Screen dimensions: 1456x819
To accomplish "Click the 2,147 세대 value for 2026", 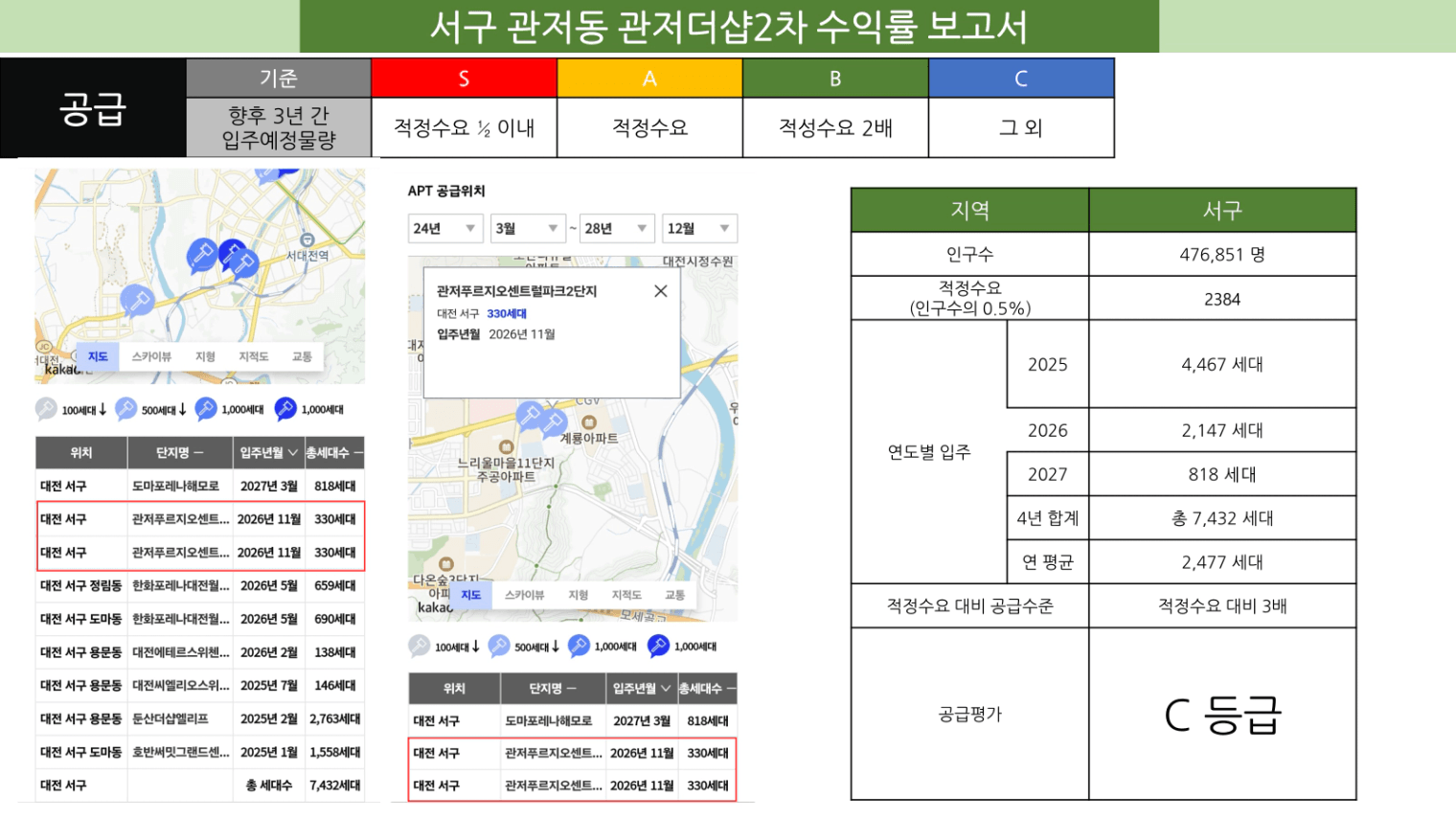I will tap(1222, 430).
